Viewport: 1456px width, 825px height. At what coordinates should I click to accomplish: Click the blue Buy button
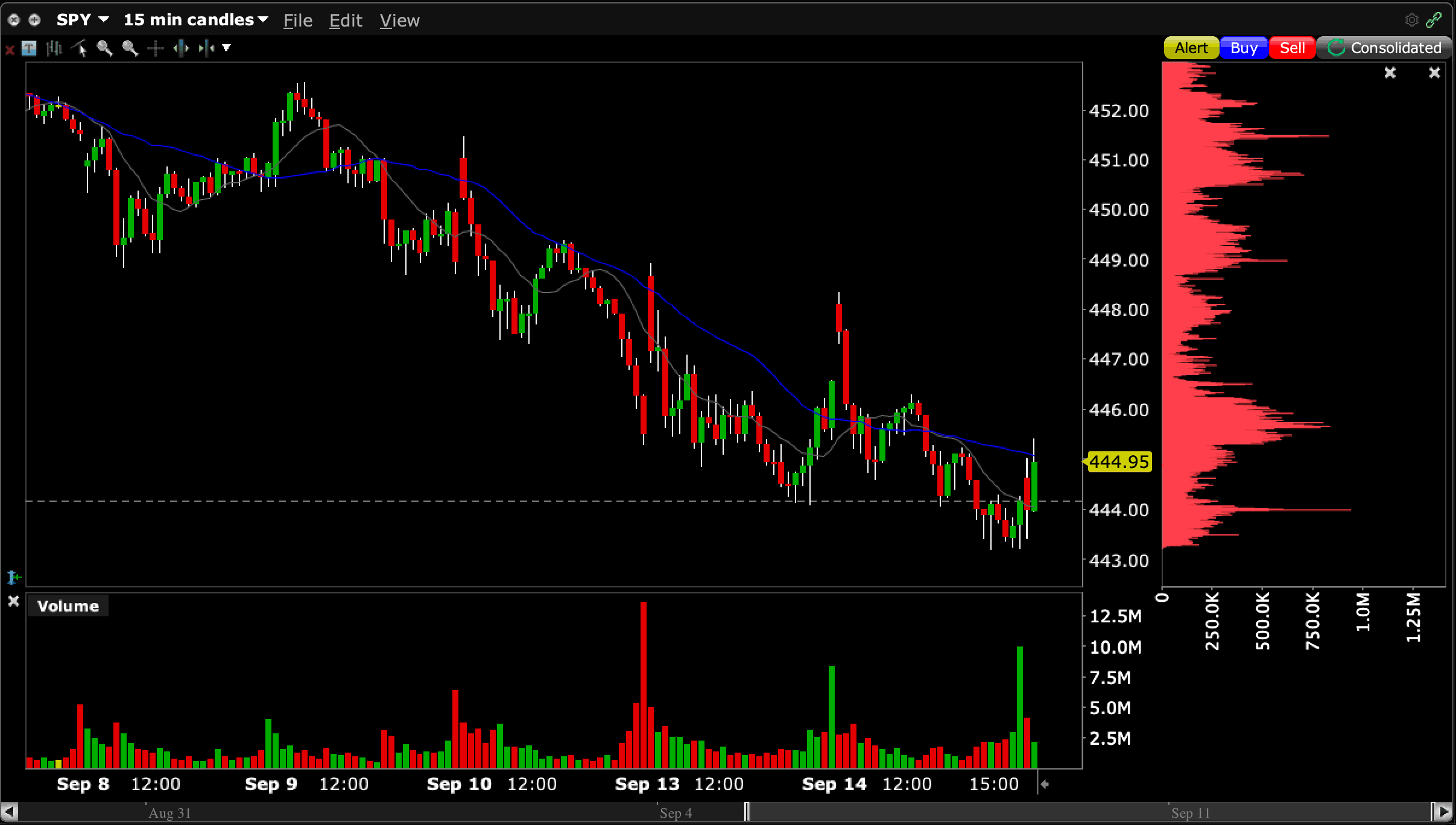[x=1243, y=48]
